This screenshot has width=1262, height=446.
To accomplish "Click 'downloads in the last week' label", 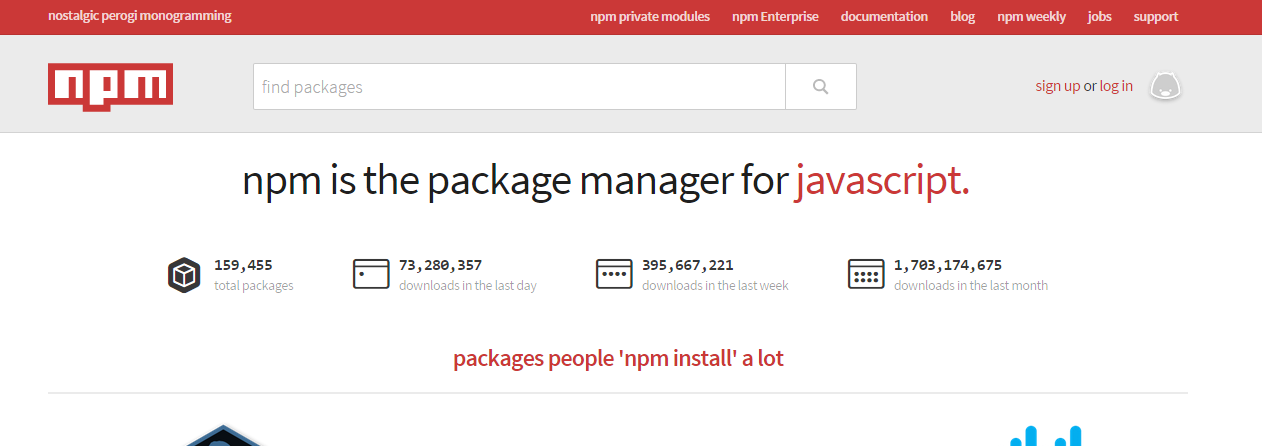I will pos(715,286).
